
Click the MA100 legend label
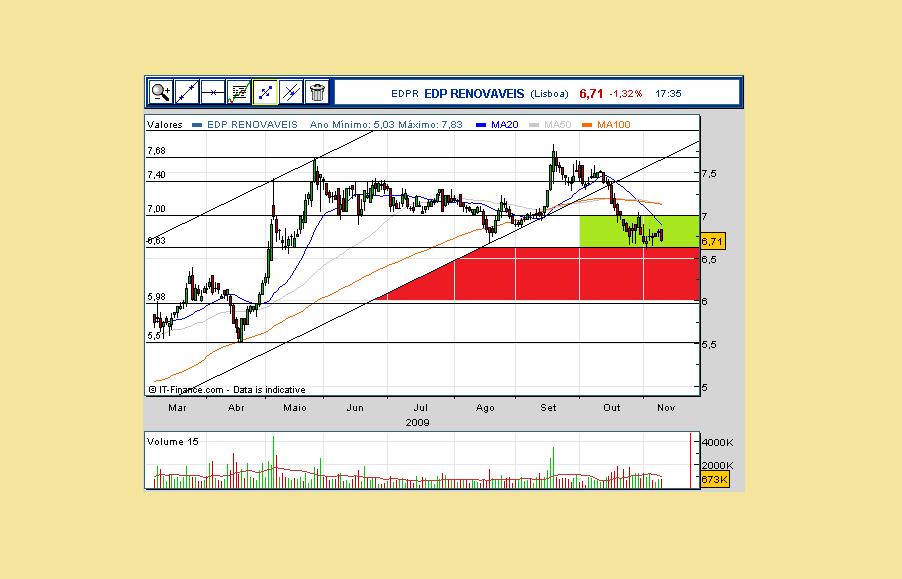(614, 124)
